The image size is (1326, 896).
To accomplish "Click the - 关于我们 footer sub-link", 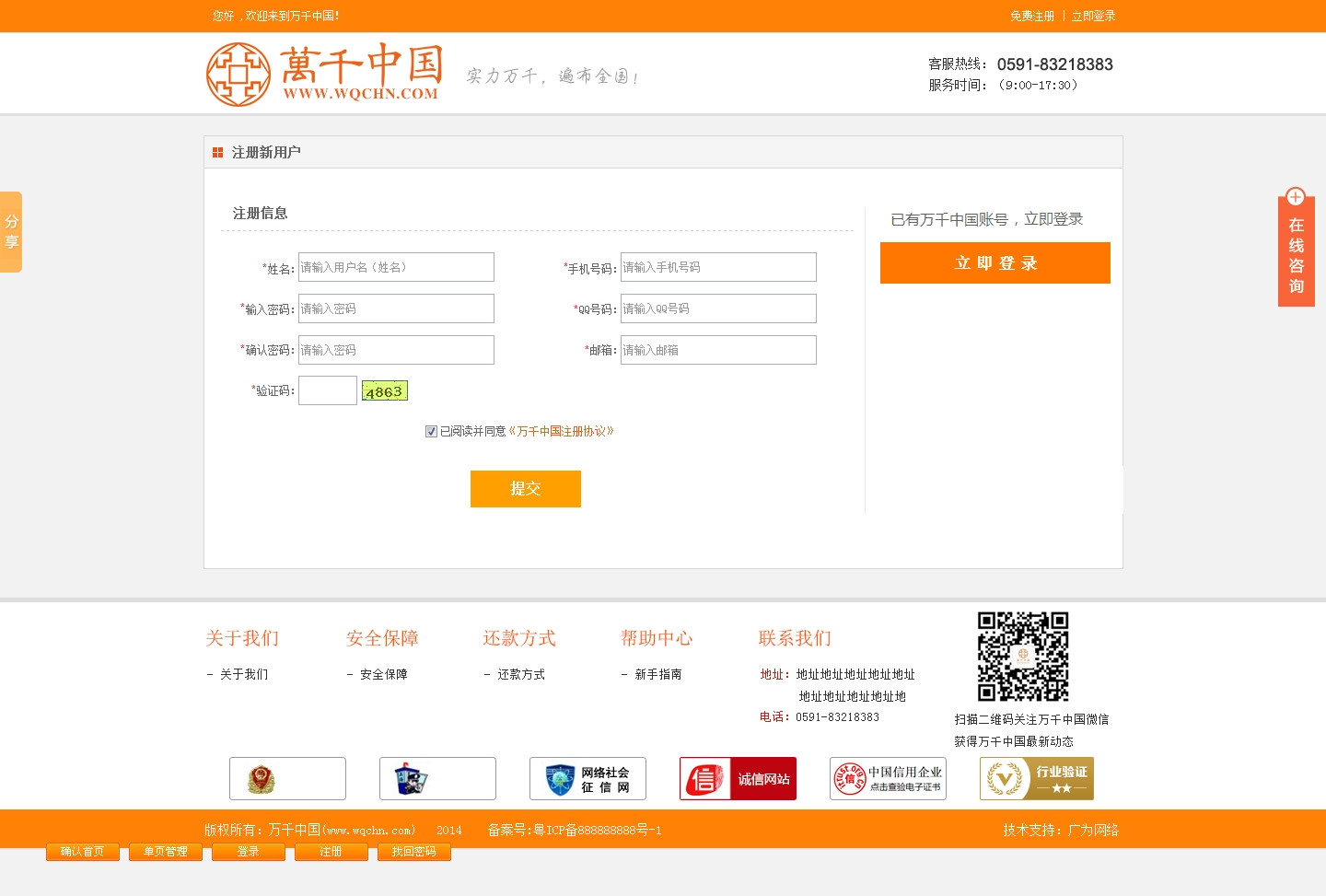I will [238, 674].
